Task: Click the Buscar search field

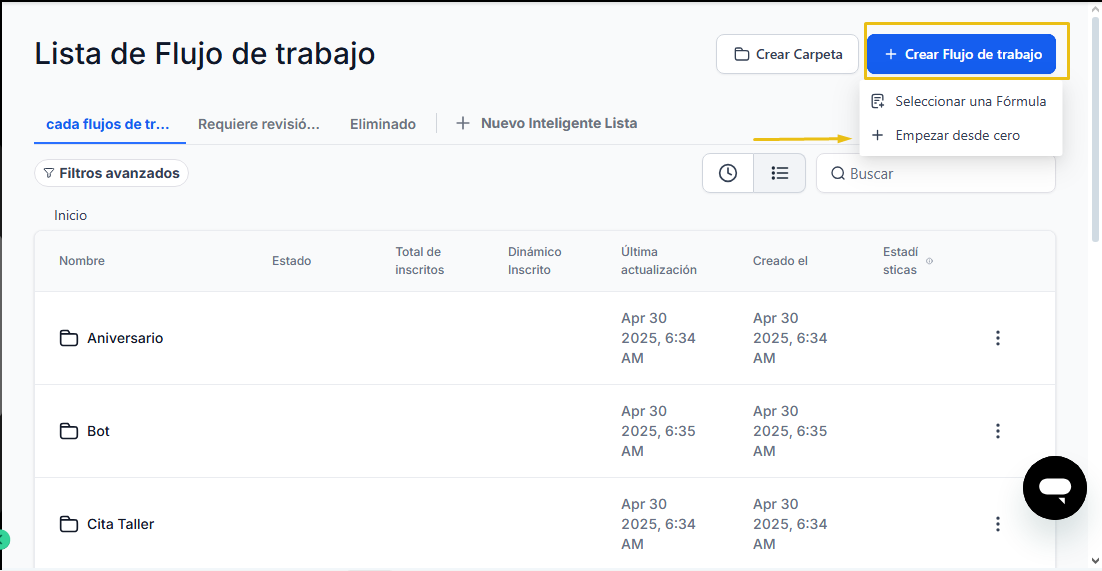Action: [935, 173]
